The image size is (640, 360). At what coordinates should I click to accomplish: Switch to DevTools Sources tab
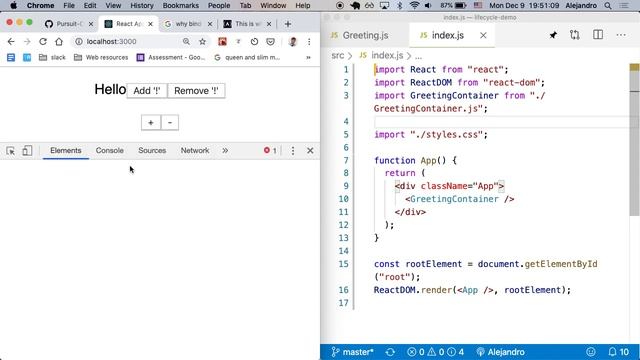152,151
